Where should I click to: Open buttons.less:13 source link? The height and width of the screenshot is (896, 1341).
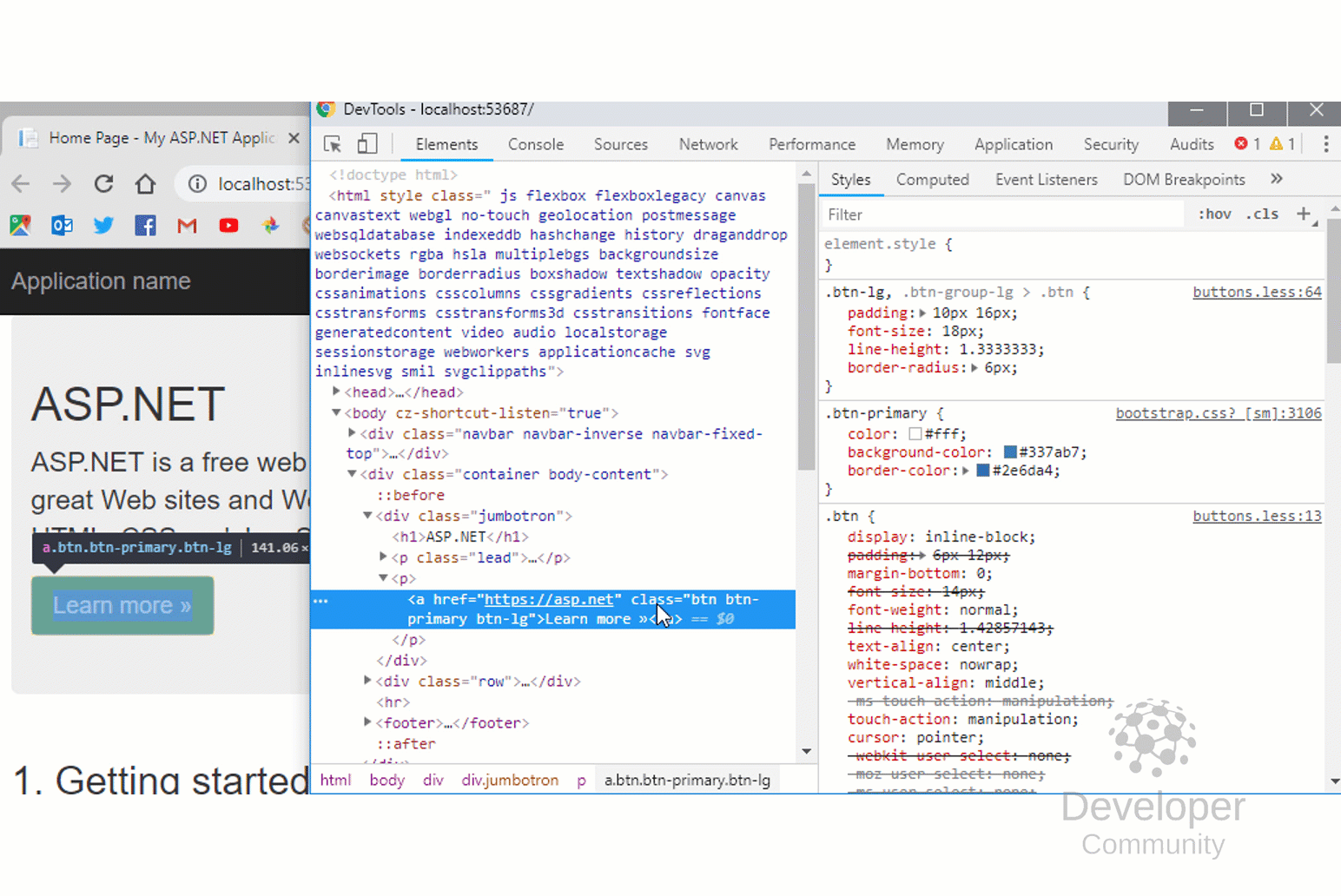point(1257,516)
